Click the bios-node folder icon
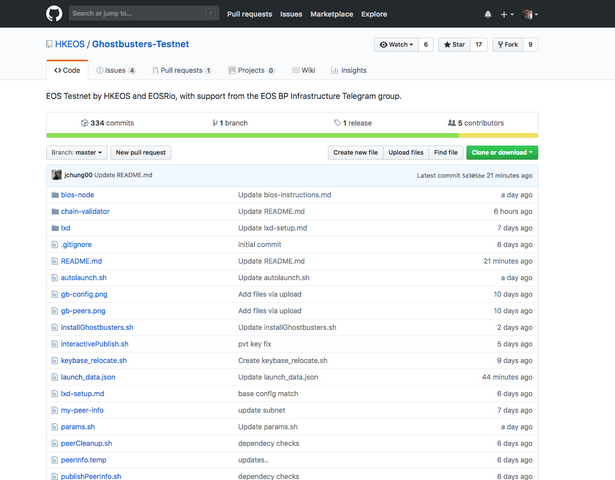The width and height of the screenshot is (615, 480). coord(55,195)
